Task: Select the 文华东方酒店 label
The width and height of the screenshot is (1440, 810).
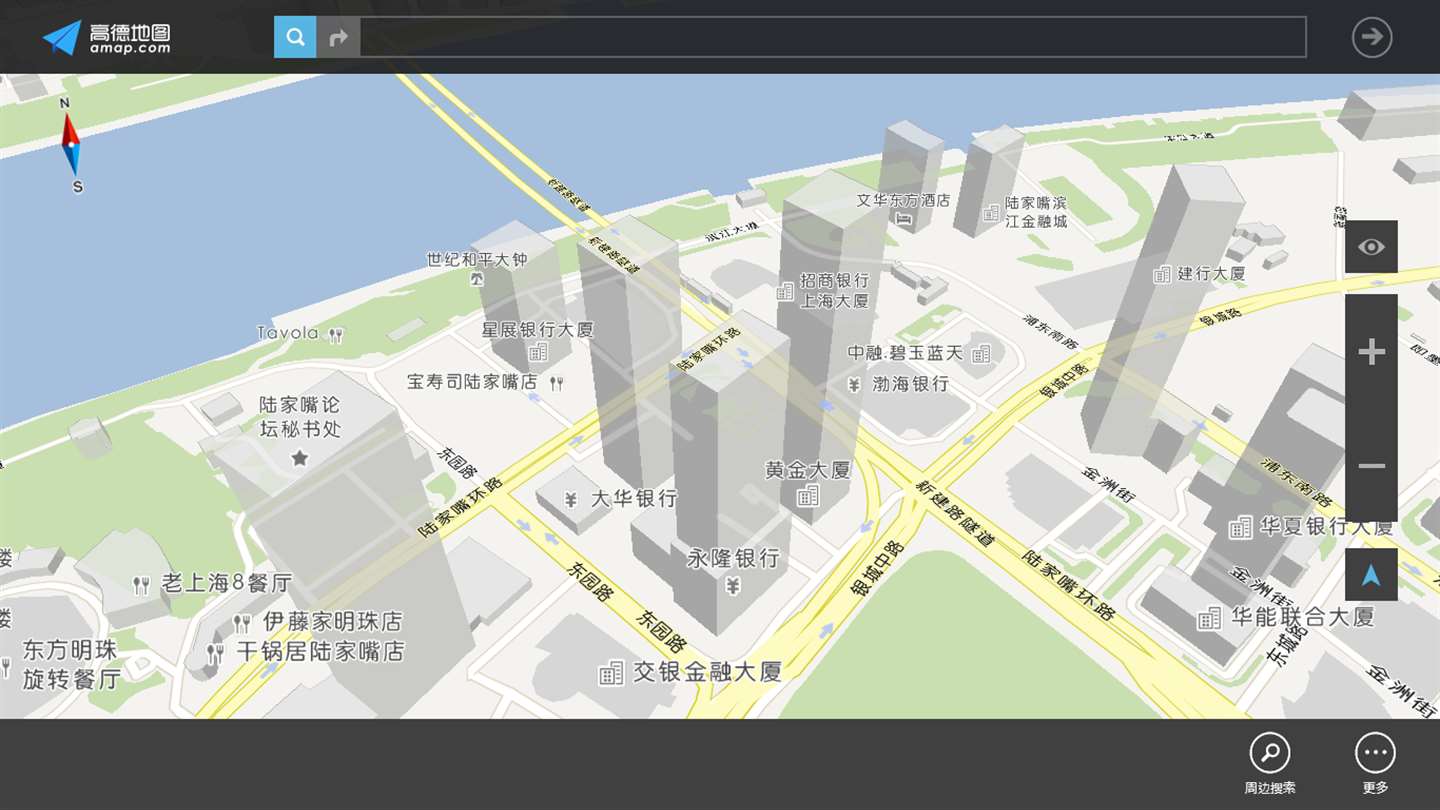Action: pyautogui.click(x=903, y=200)
